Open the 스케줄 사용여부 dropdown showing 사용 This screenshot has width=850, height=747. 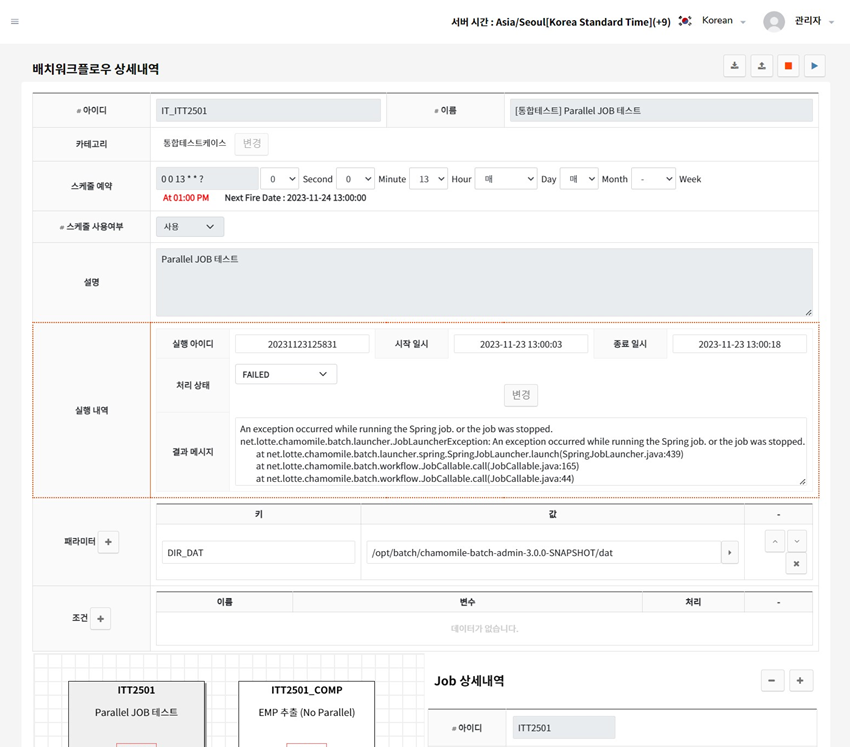coord(190,227)
